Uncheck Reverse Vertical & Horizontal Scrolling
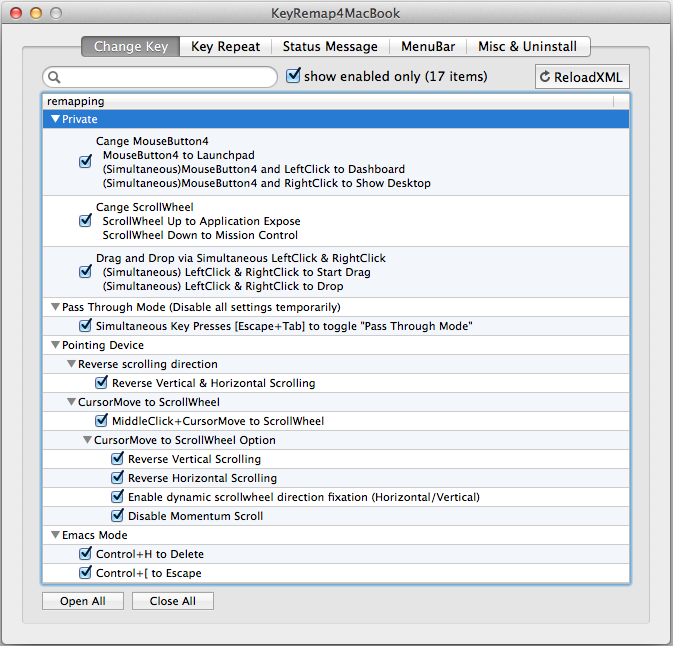This screenshot has height=646, width=673. tap(101, 382)
